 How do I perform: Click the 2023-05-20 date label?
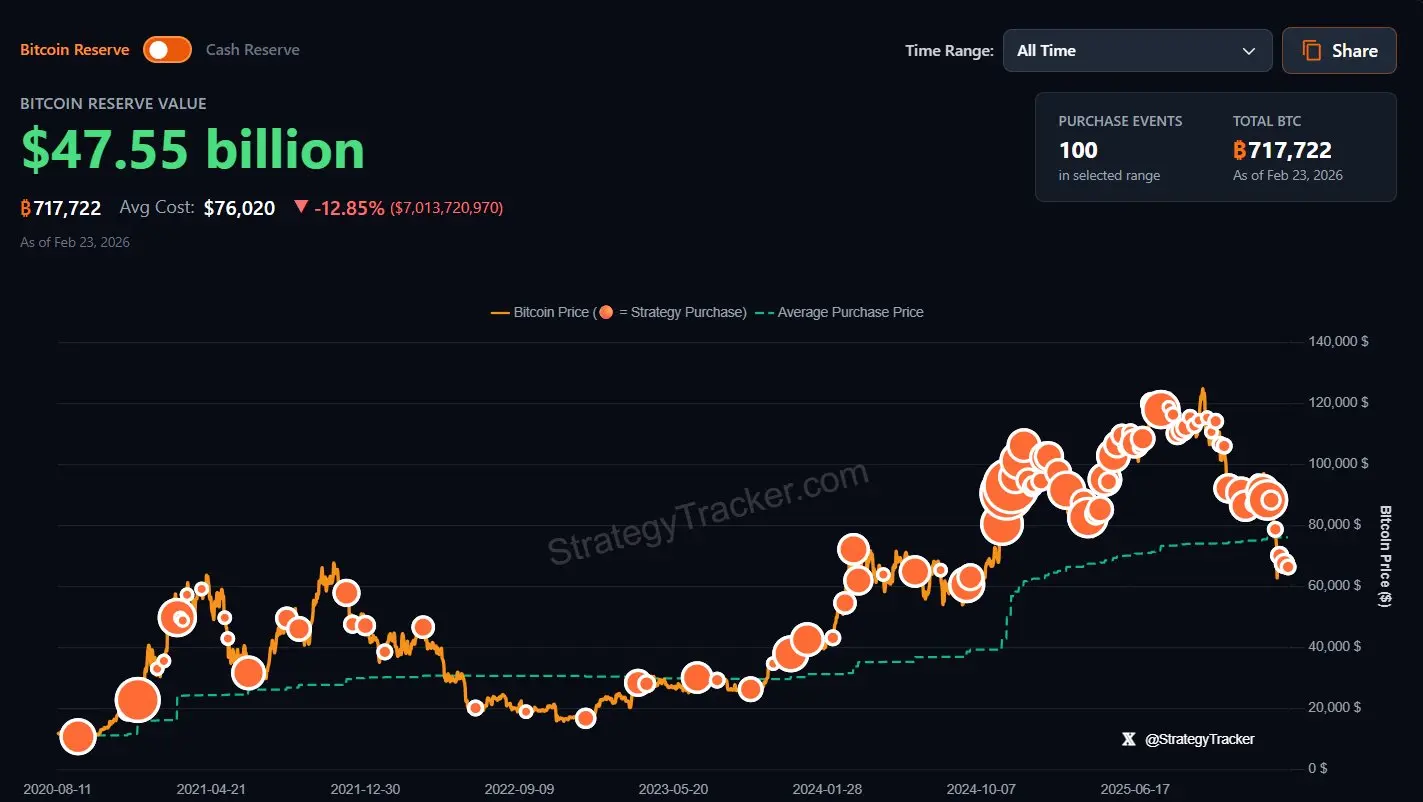pos(673,789)
